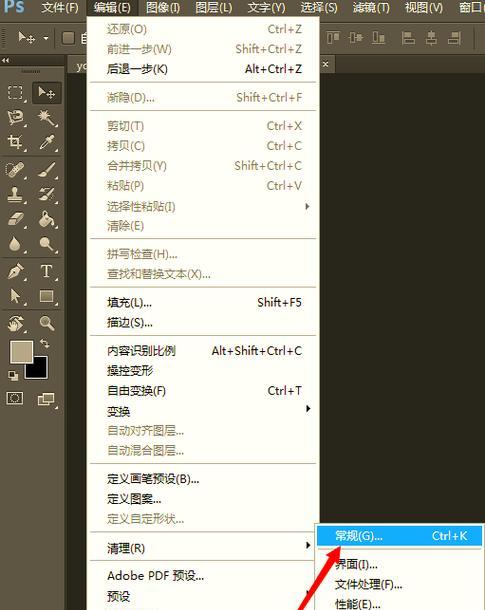This screenshot has width=485, height=610.
Task: Open the 选择(S) menu
Action: (x=319, y=7)
